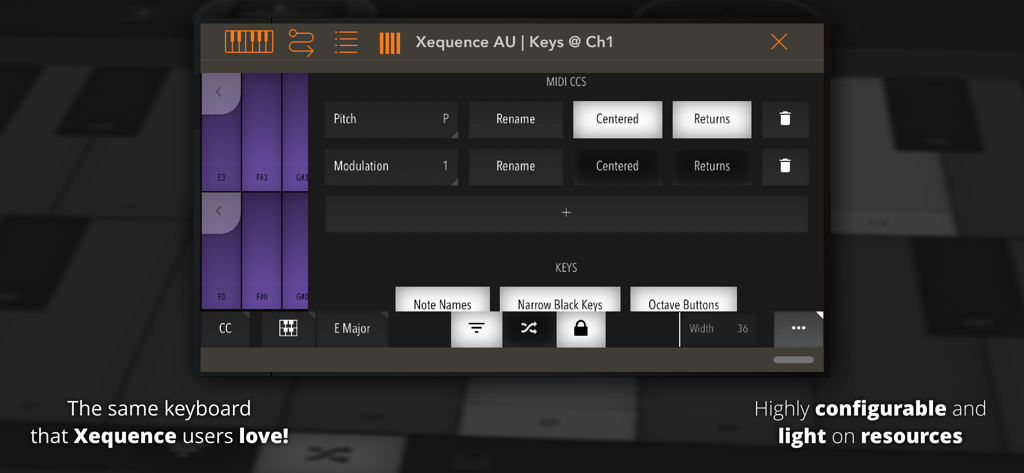
Task: Close the Xequence AU panel with X
Action: tap(778, 42)
